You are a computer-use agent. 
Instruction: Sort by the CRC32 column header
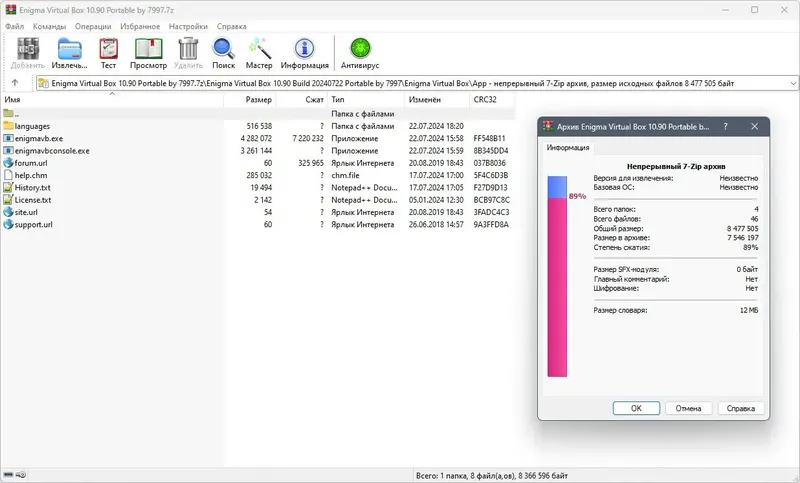[x=492, y=99]
